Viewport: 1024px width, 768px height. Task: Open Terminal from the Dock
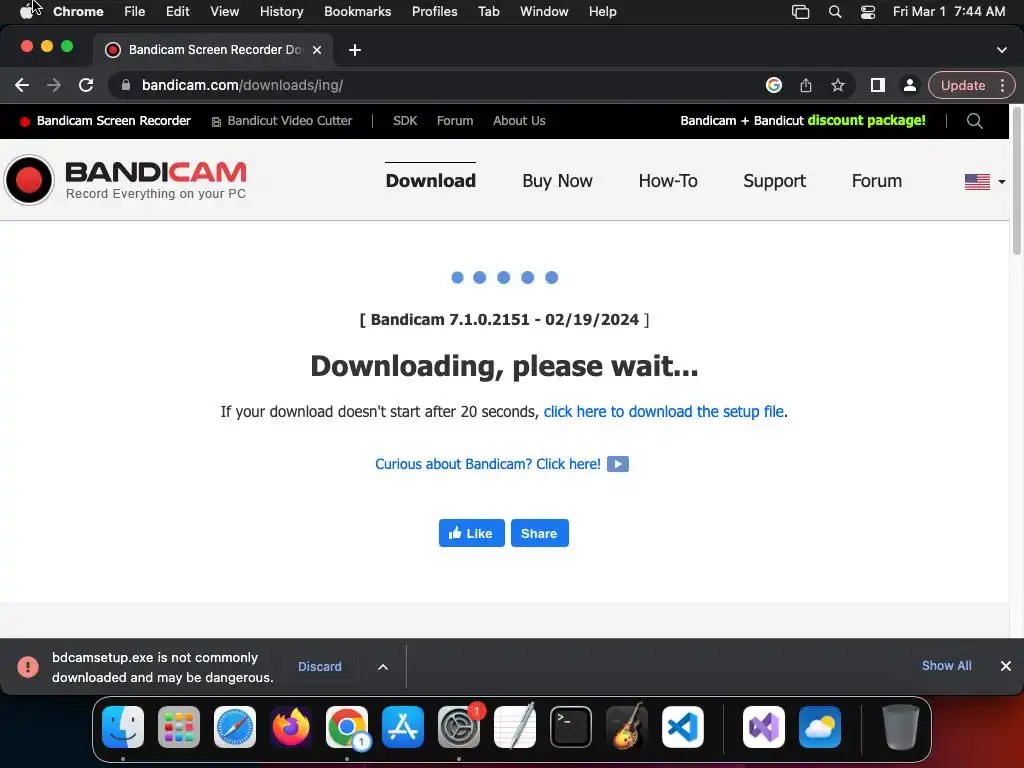(571, 727)
